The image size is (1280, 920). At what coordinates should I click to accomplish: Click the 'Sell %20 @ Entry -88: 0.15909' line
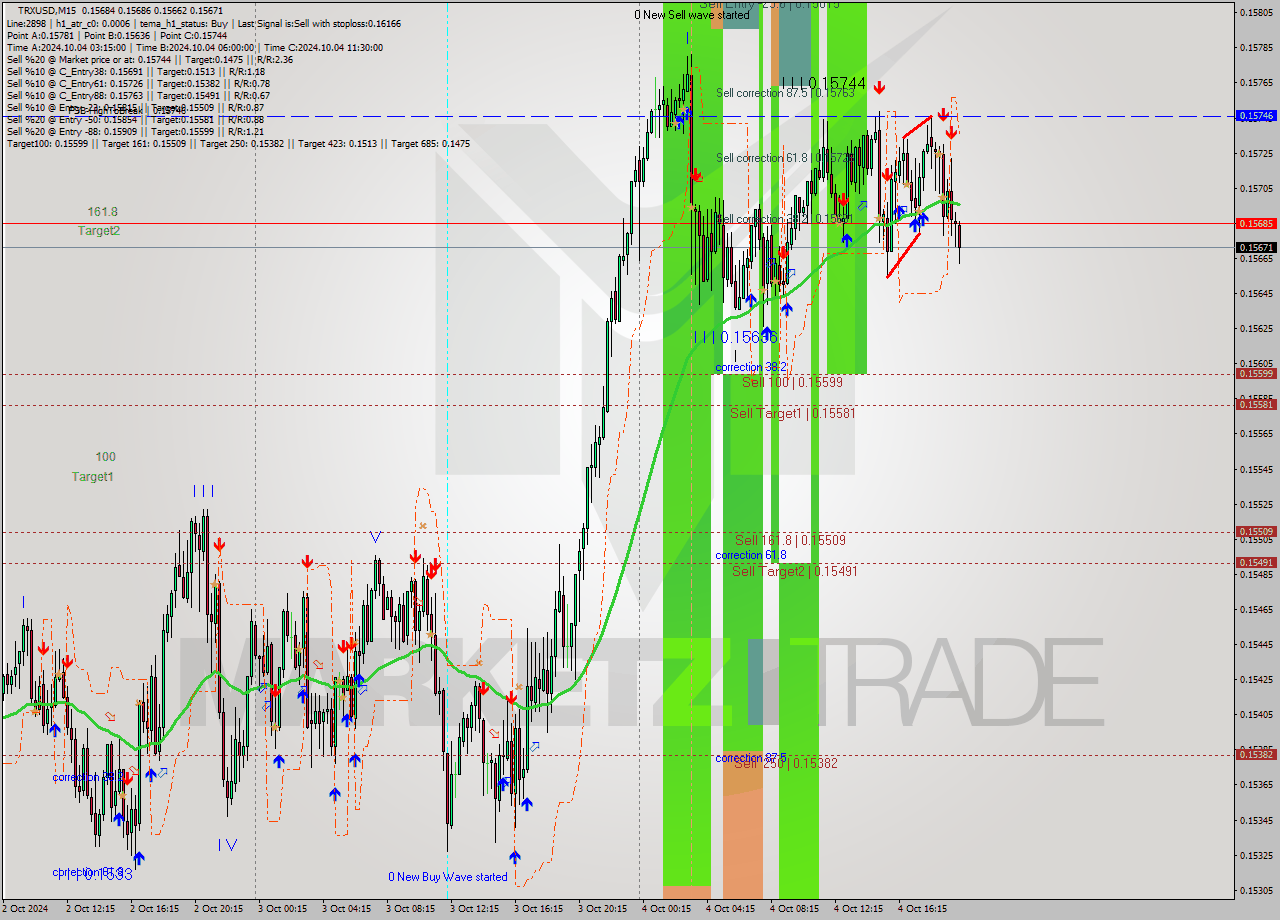(x=136, y=131)
